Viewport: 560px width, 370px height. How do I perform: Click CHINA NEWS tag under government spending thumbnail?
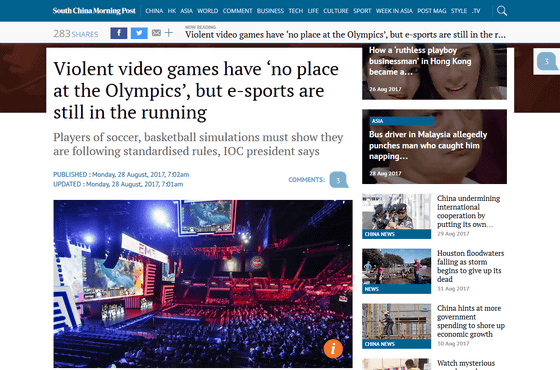(396, 344)
